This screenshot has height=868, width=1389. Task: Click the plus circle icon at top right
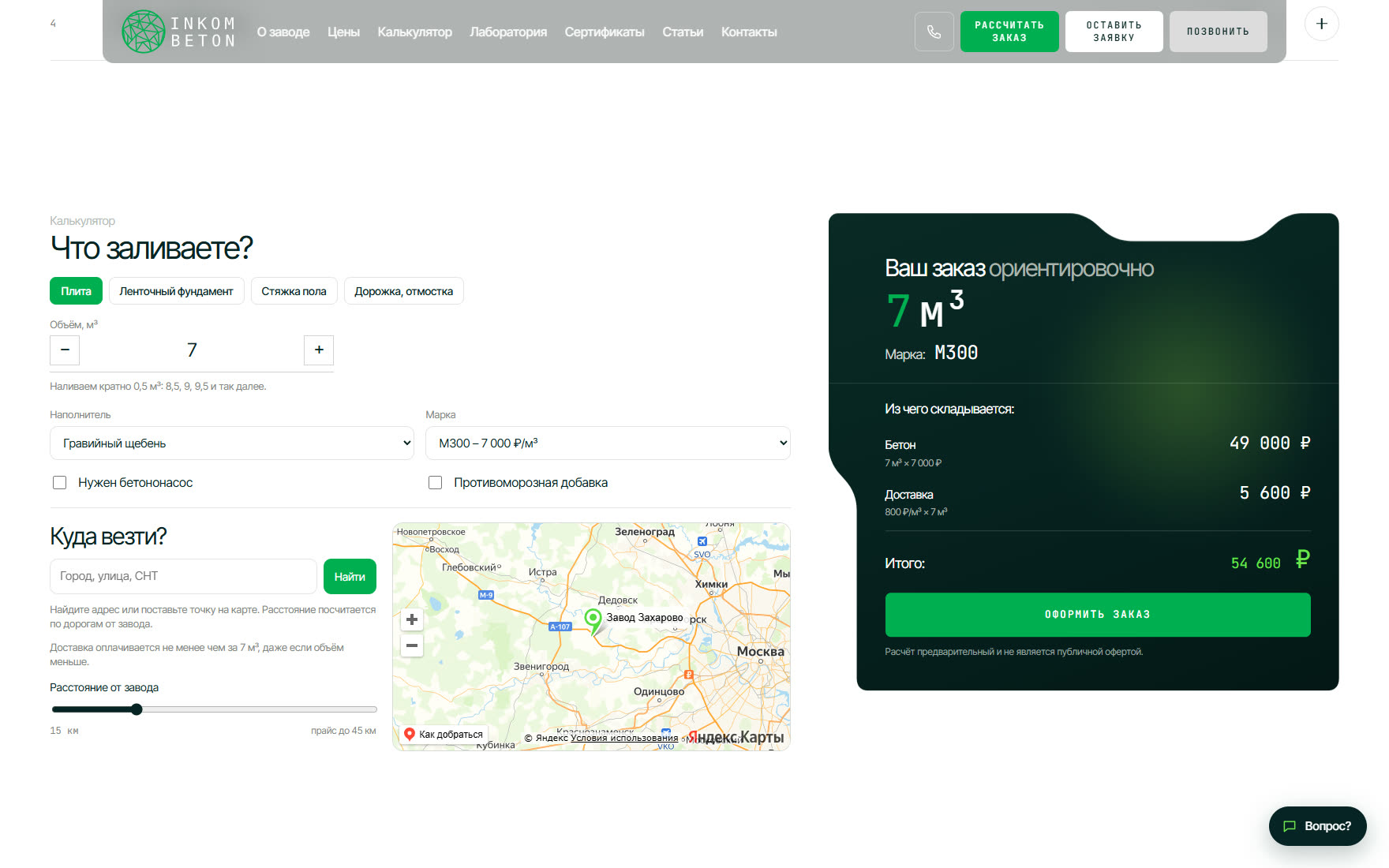(1321, 24)
